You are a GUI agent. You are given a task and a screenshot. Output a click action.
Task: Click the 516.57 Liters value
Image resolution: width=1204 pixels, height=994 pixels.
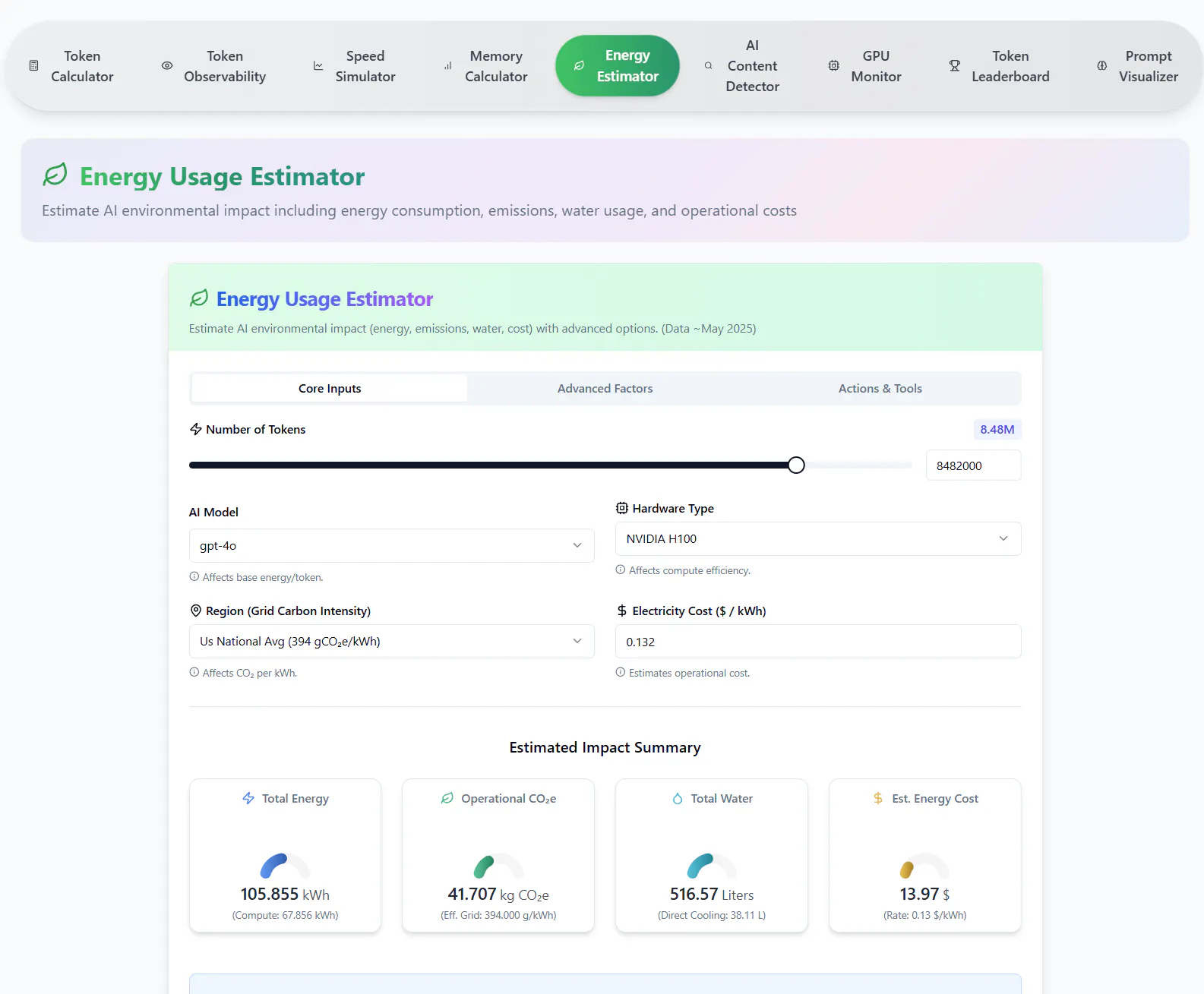pyautogui.click(x=712, y=895)
